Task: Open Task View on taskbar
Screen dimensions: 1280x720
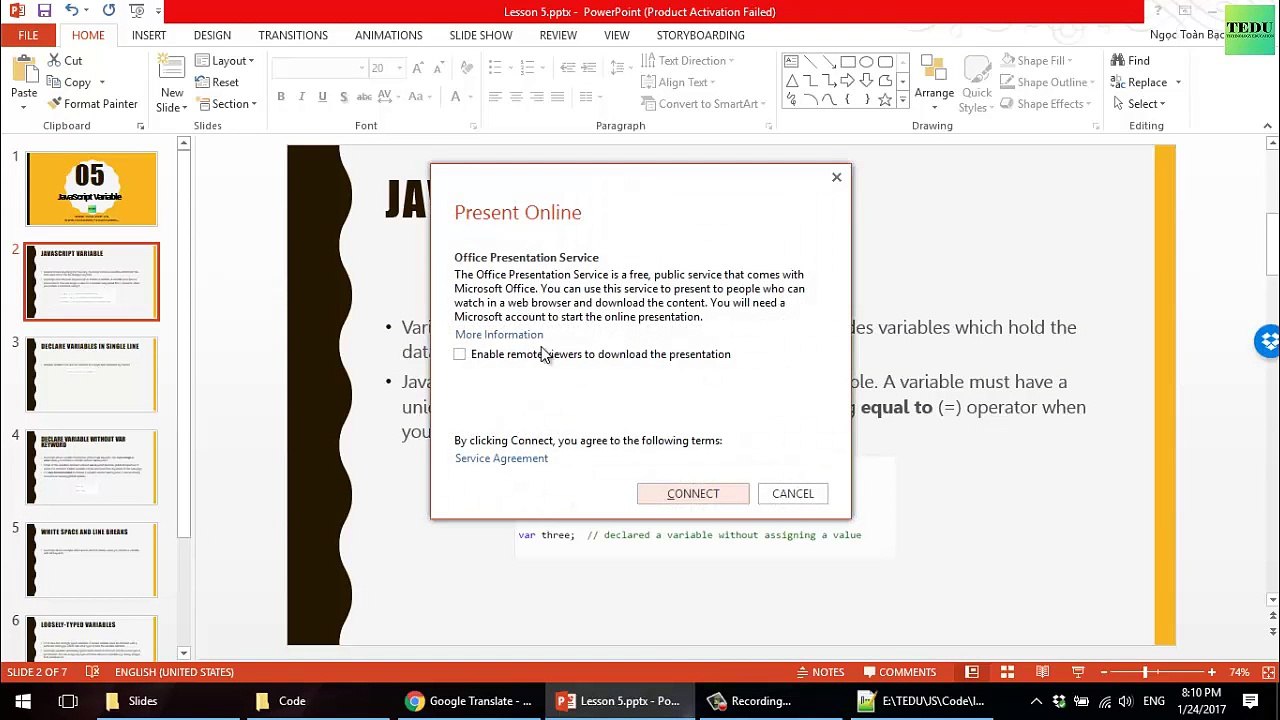Action: pyautogui.click(x=68, y=701)
